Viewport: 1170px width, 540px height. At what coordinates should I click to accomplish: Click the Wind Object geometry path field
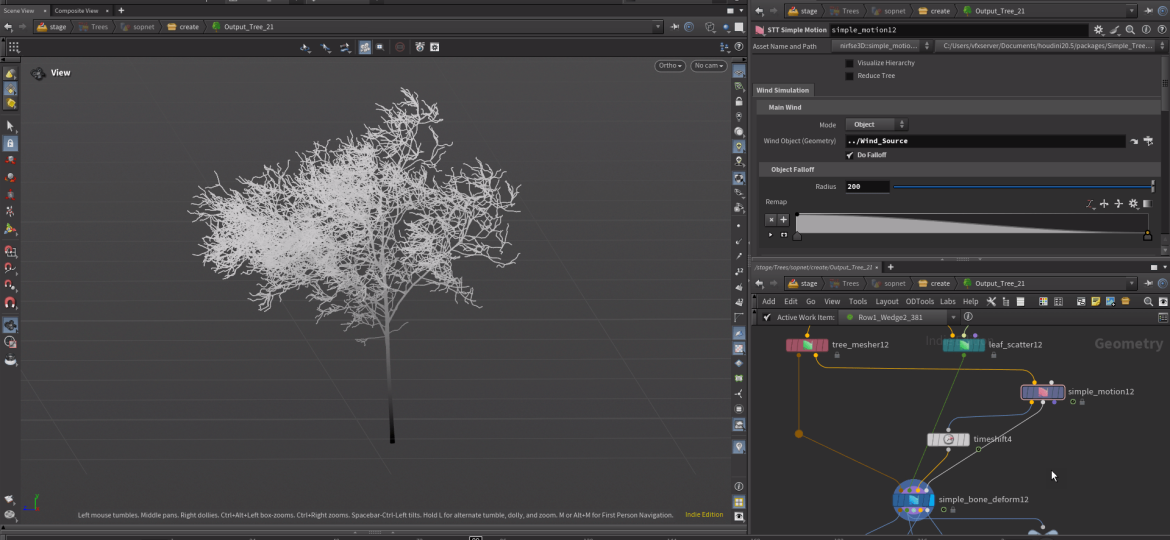(x=984, y=142)
